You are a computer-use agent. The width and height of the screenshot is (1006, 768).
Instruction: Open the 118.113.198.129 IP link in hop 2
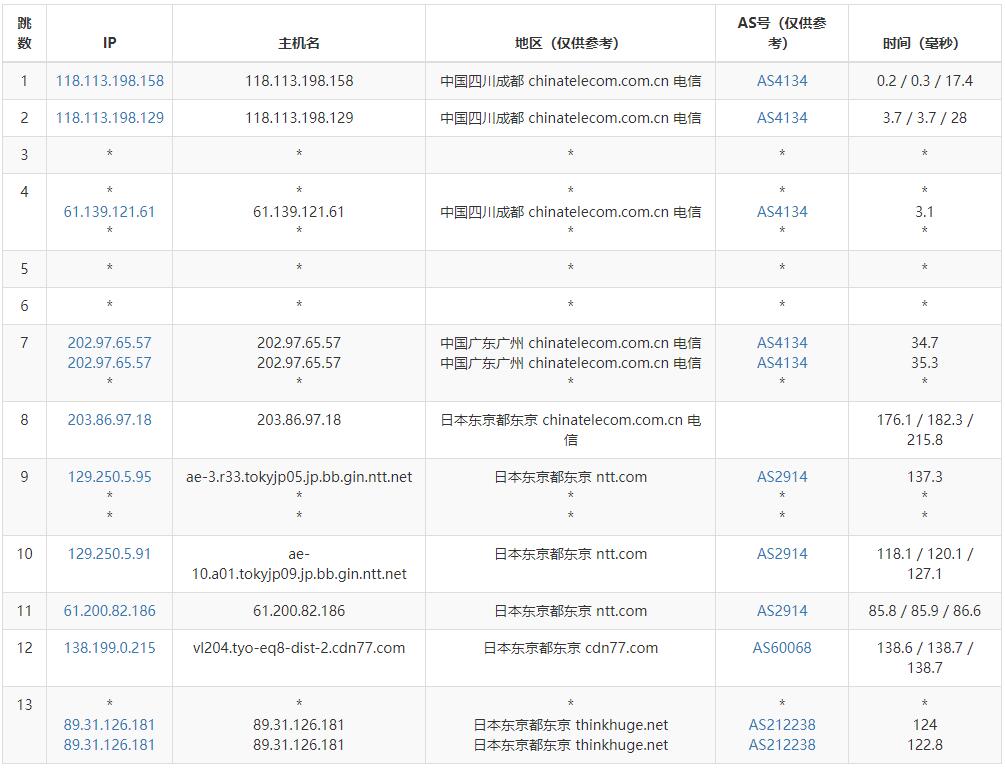[110, 118]
